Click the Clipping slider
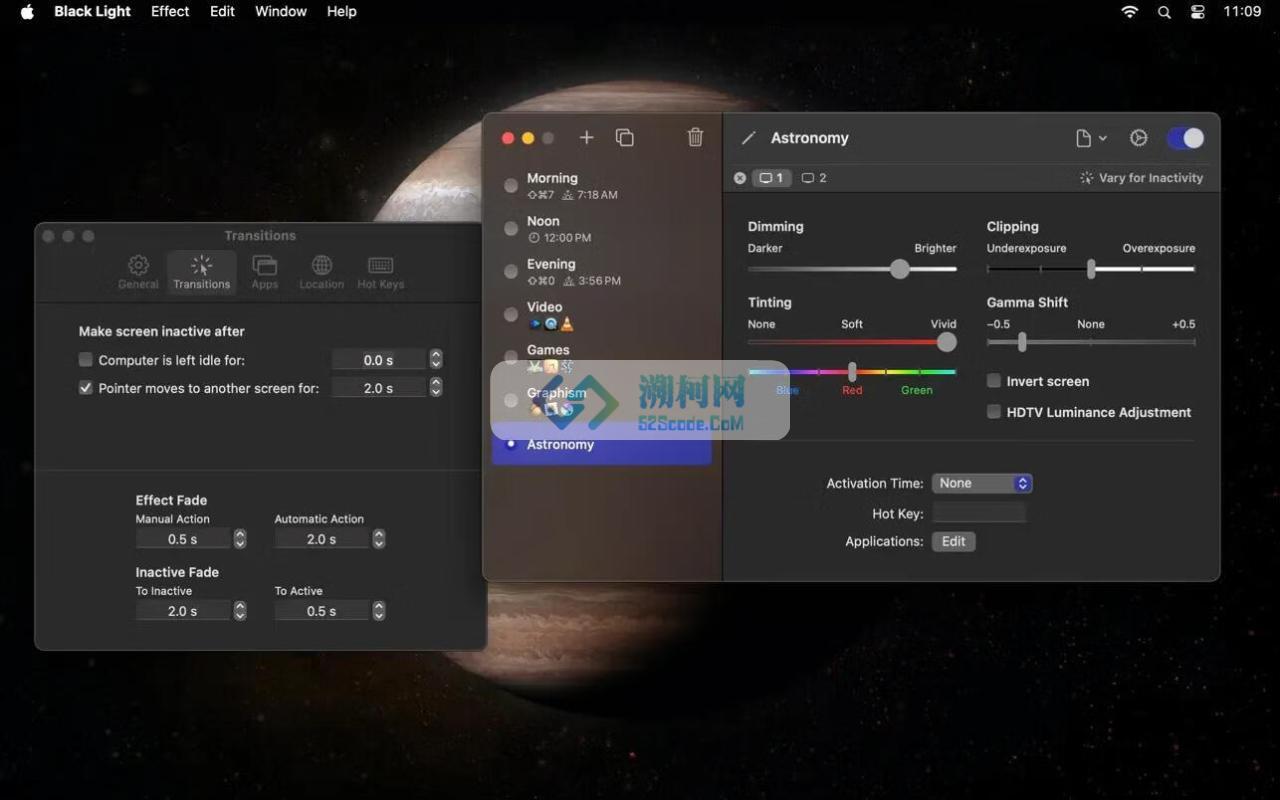1280x800 pixels. [1091, 269]
